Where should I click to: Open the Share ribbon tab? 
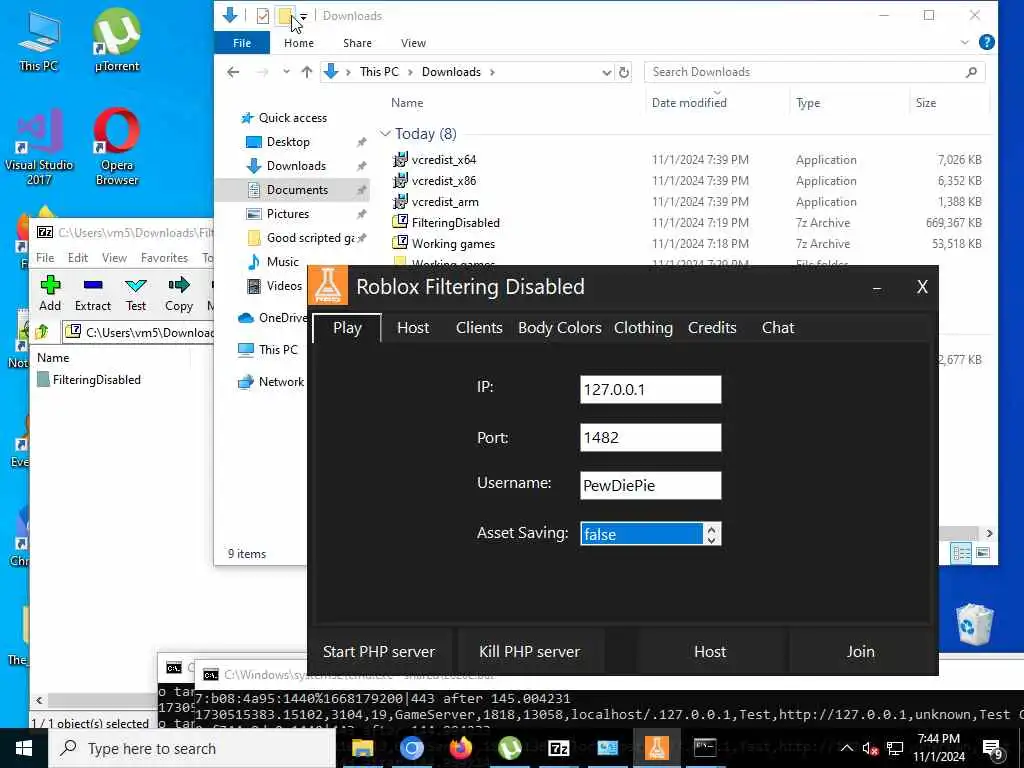click(357, 43)
